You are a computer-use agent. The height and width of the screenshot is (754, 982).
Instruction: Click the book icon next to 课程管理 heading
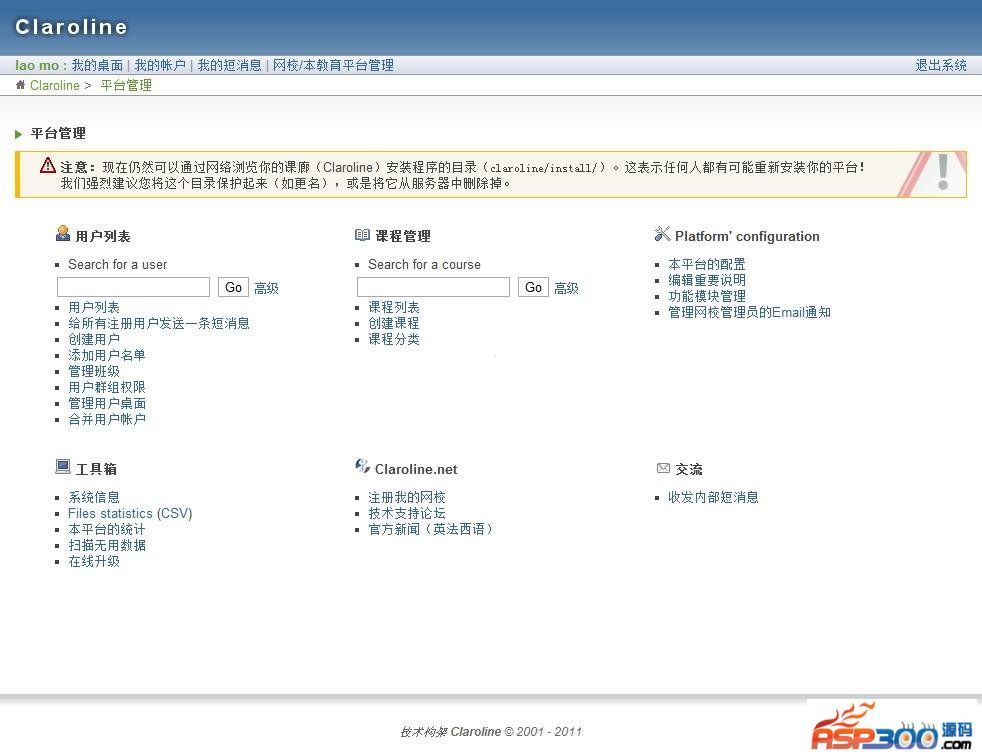pos(362,235)
